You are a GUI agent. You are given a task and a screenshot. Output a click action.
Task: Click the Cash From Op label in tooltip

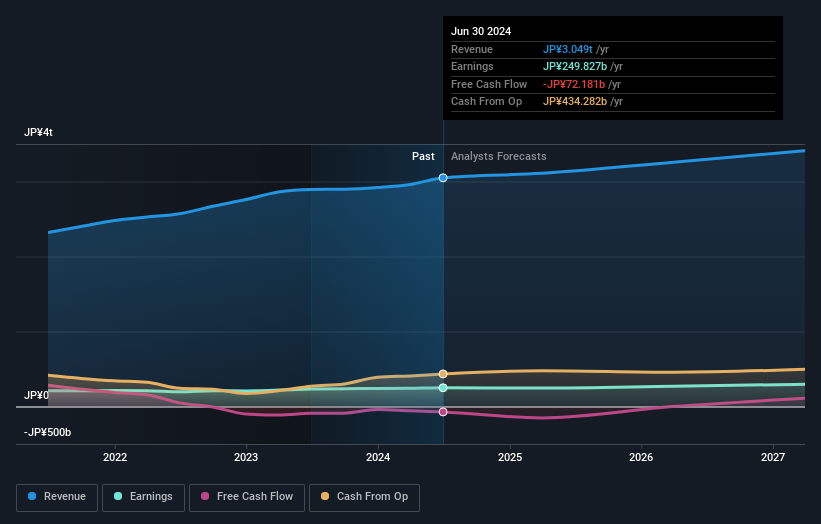[x=486, y=102]
